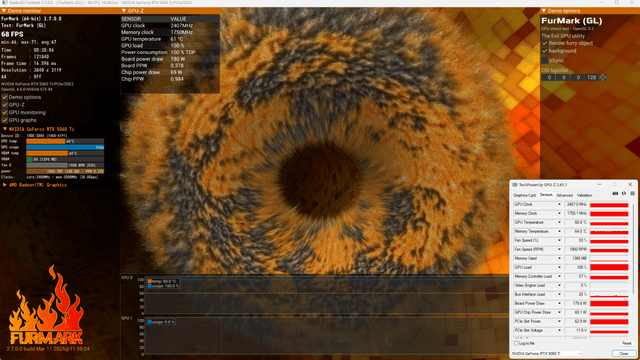Select the Sensors tab in GPU-Z
Screen dimensions: 640x360
pyautogui.click(x=546, y=195)
